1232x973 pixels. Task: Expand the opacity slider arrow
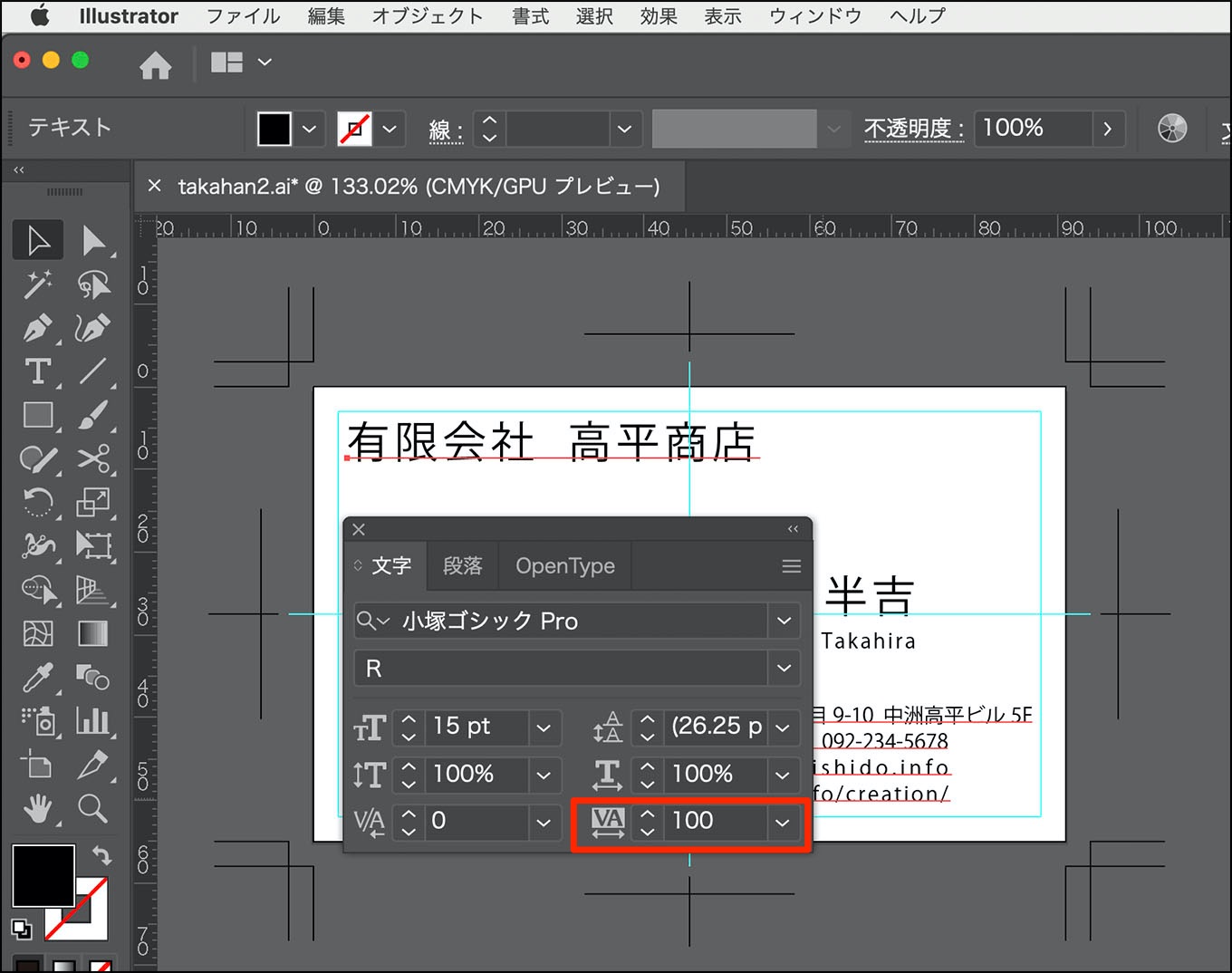pos(1107,129)
